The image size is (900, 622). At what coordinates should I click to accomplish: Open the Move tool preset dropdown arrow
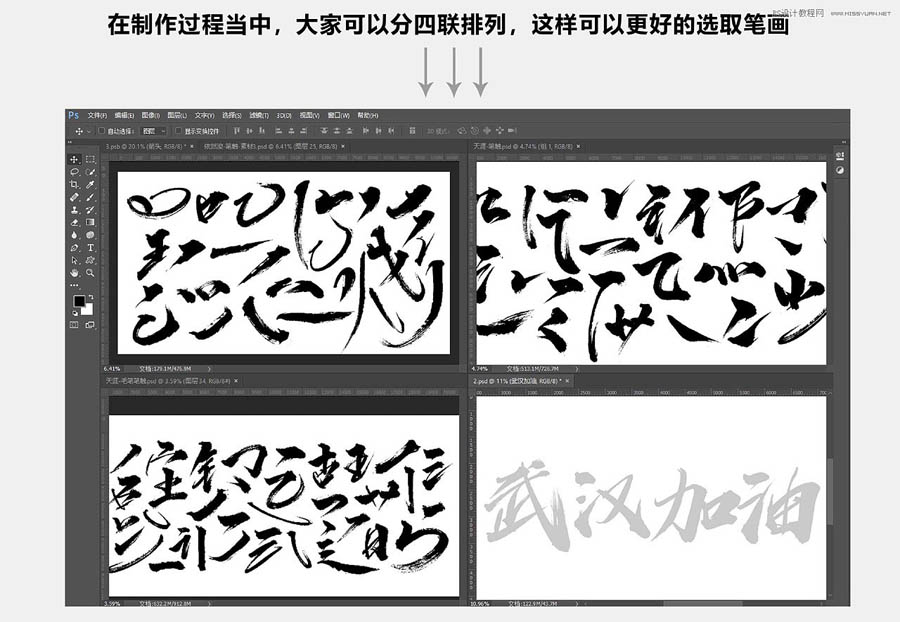pos(87,131)
